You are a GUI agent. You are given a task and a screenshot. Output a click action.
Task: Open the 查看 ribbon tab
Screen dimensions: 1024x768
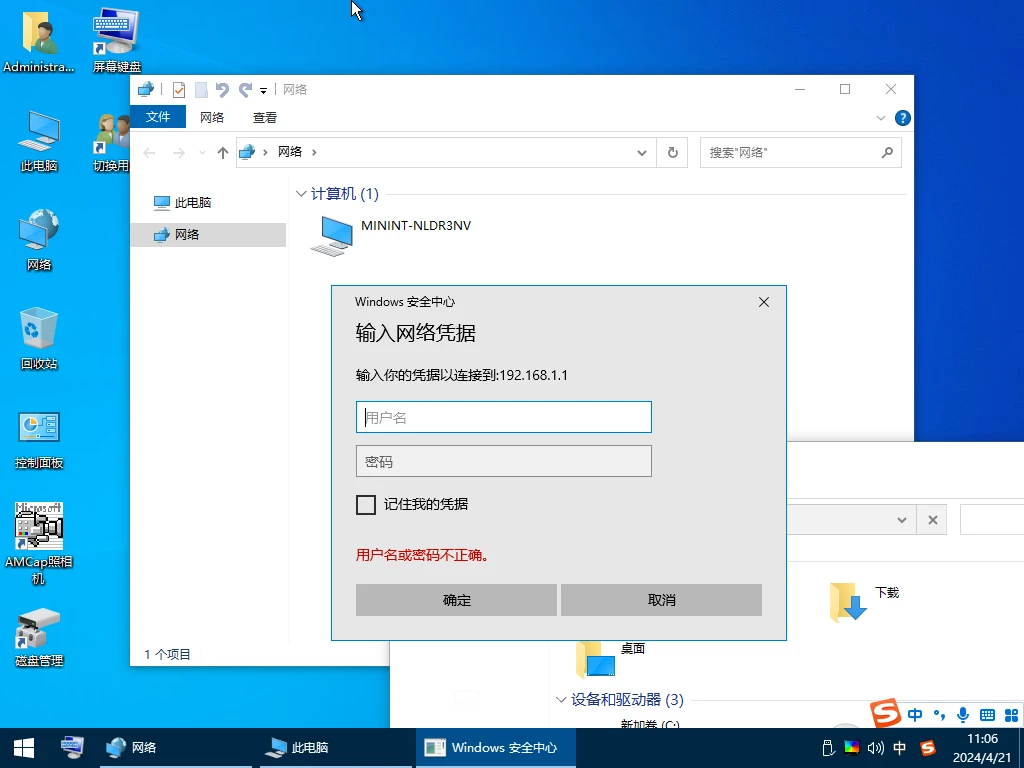point(264,118)
